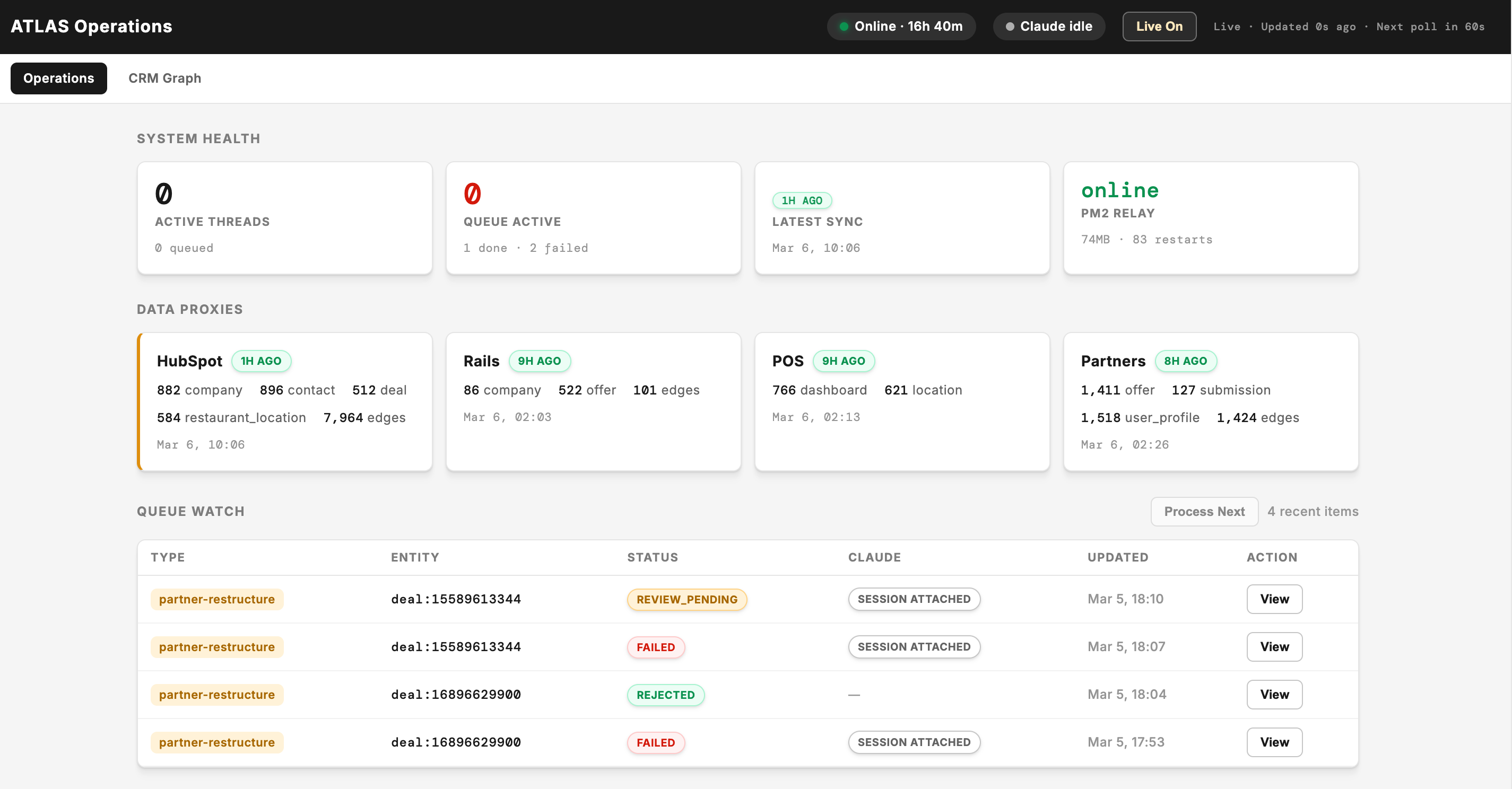The width and height of the screenshot is (1512, 789).
Task: View the REVIEW_PENDING queue item
Action: [1274, 599]
